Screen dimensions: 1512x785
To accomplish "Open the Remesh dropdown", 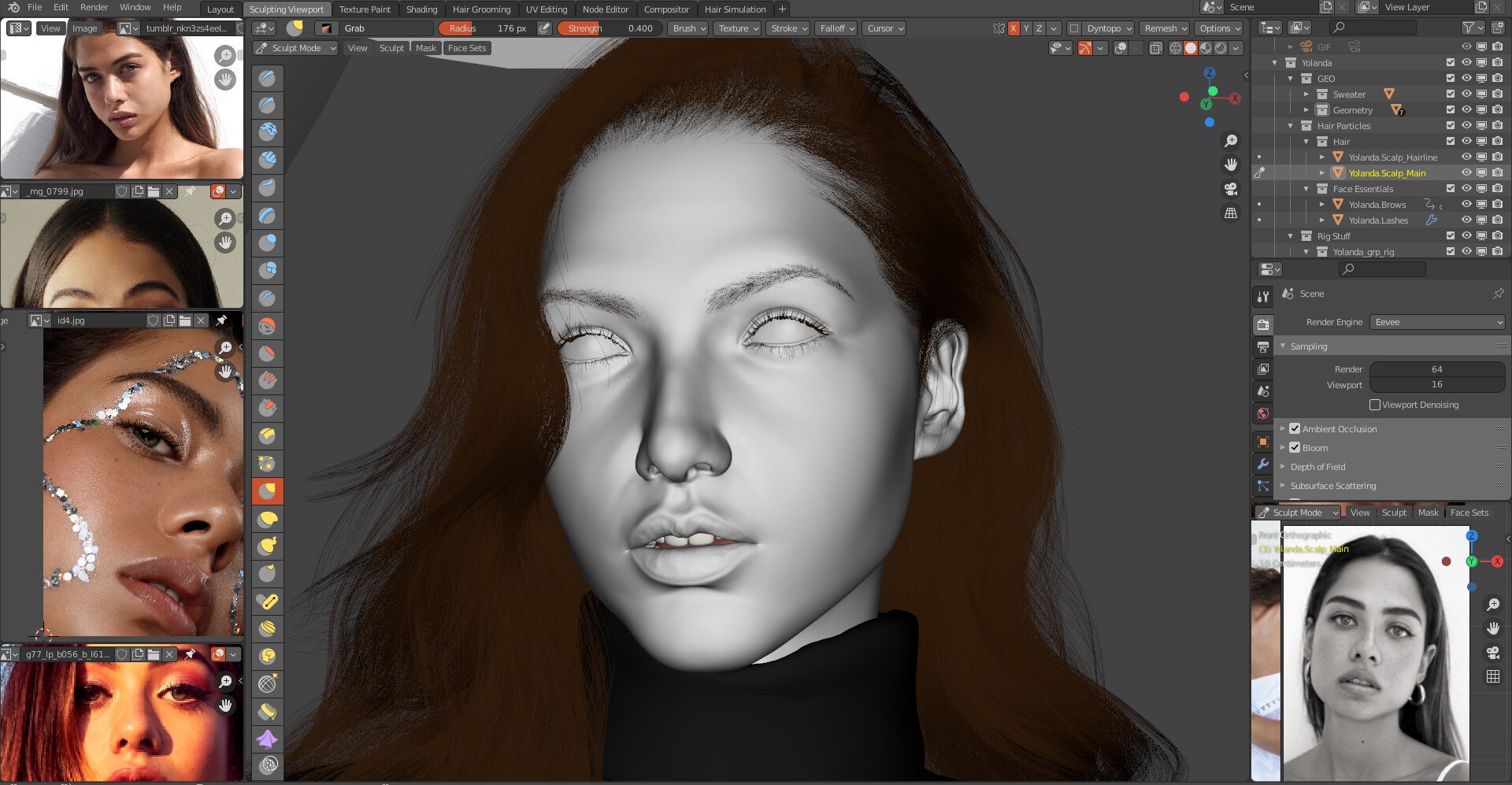I will pyautogui.click(x=1165, y=28).
